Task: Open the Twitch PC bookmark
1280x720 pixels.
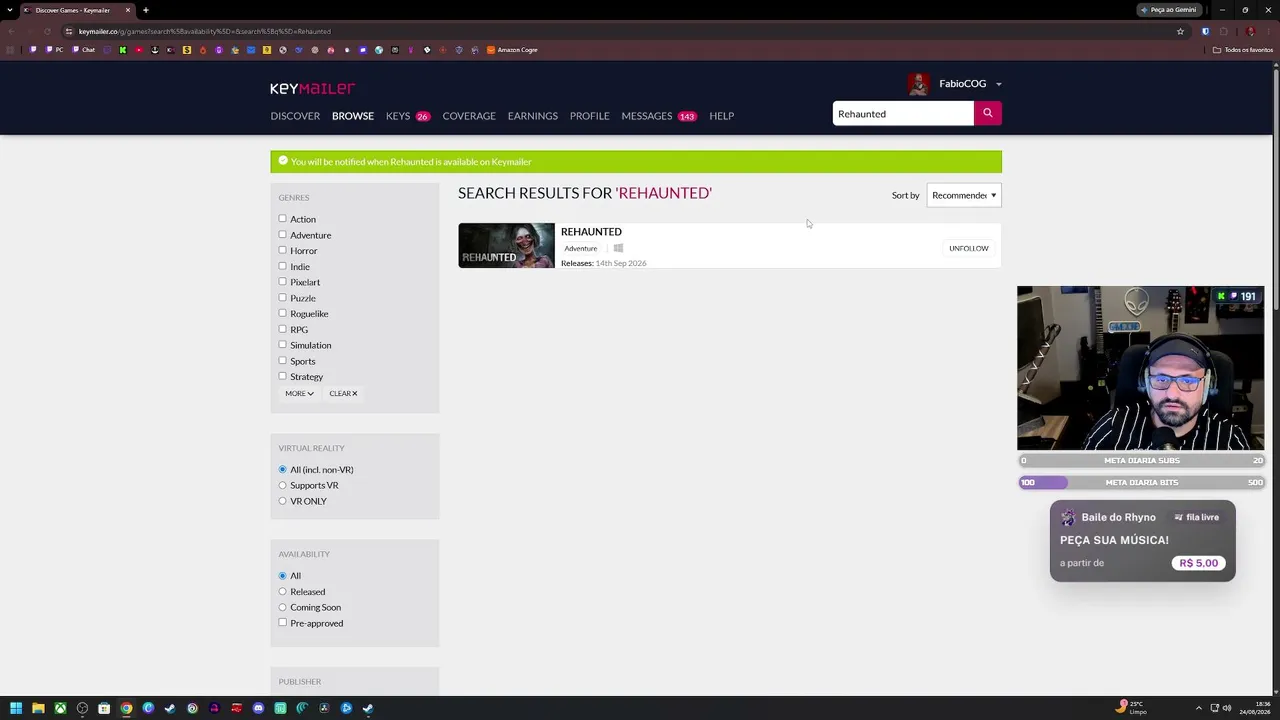Action: point(55,50)
